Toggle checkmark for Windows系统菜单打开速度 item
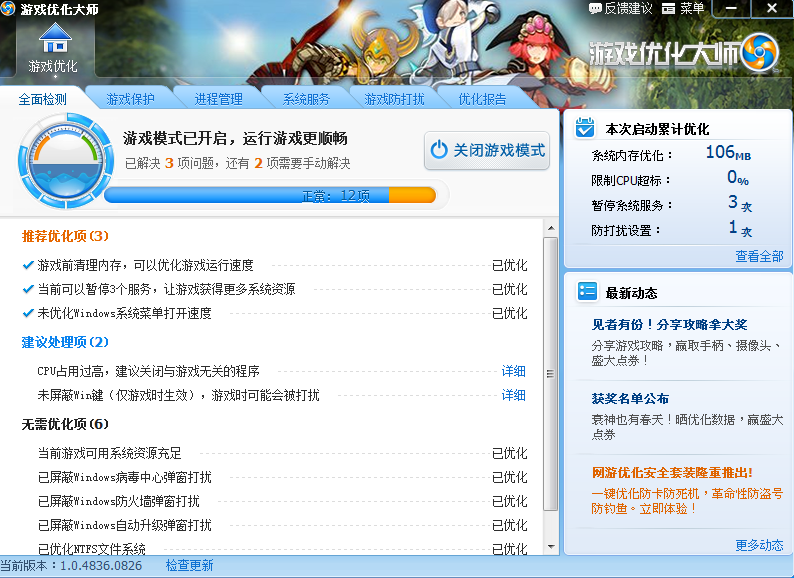The height and width of the screenshot is (578, 794). [x=28, y=313]
